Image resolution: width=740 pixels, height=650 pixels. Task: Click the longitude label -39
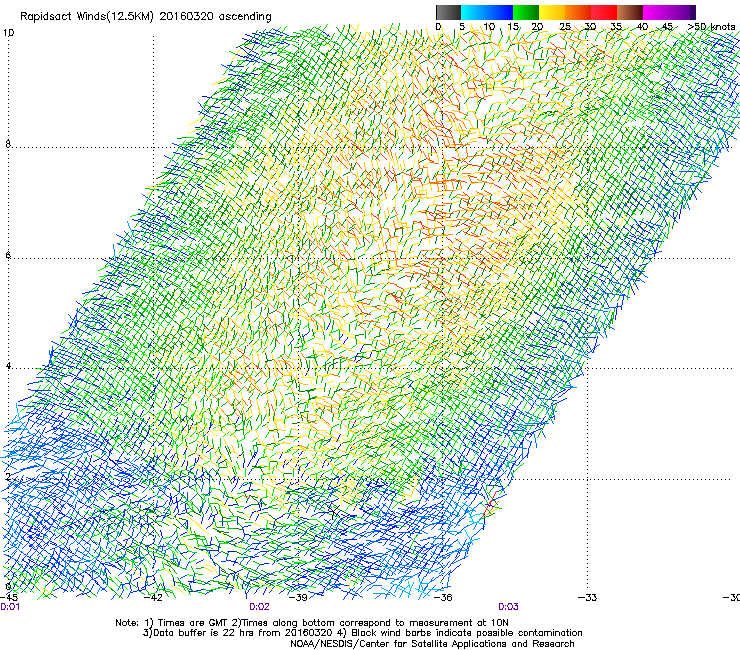(298, 598)
